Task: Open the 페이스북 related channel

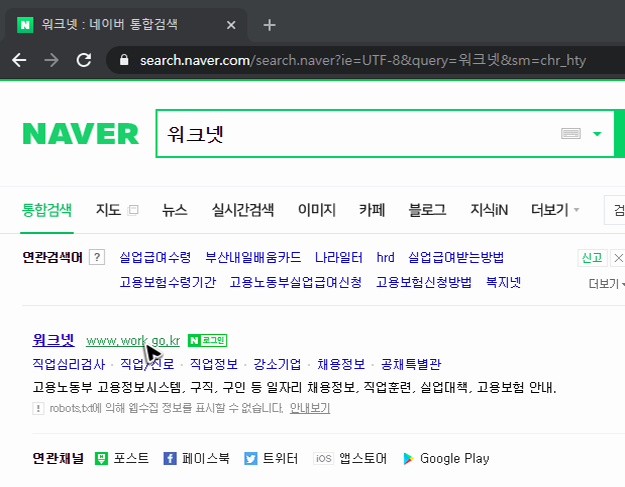Action: tap(197, 459)
